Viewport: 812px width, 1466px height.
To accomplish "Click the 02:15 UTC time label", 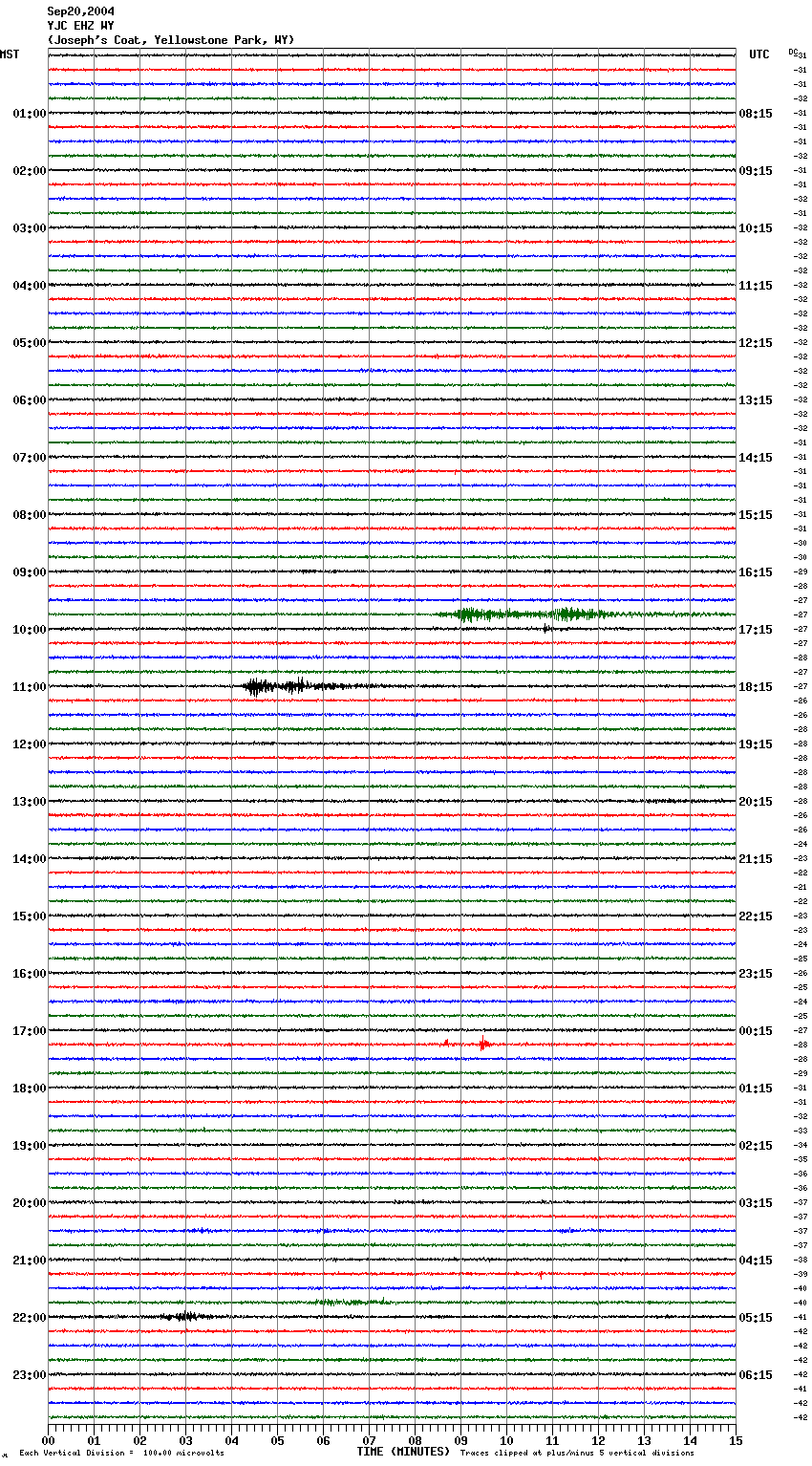I will [756, 1146].
